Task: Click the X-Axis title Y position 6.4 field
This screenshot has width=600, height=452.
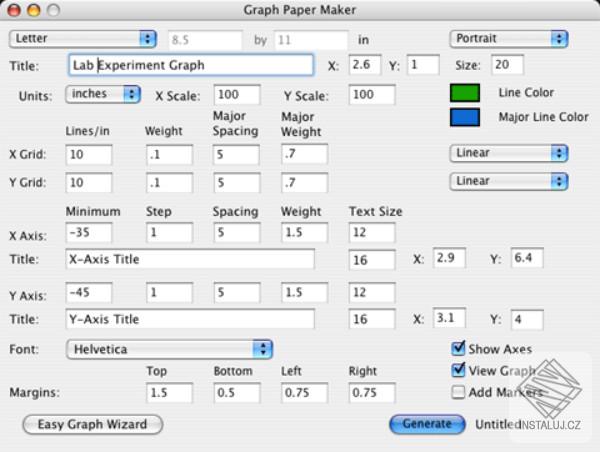Action: click(x=527, y=258)
